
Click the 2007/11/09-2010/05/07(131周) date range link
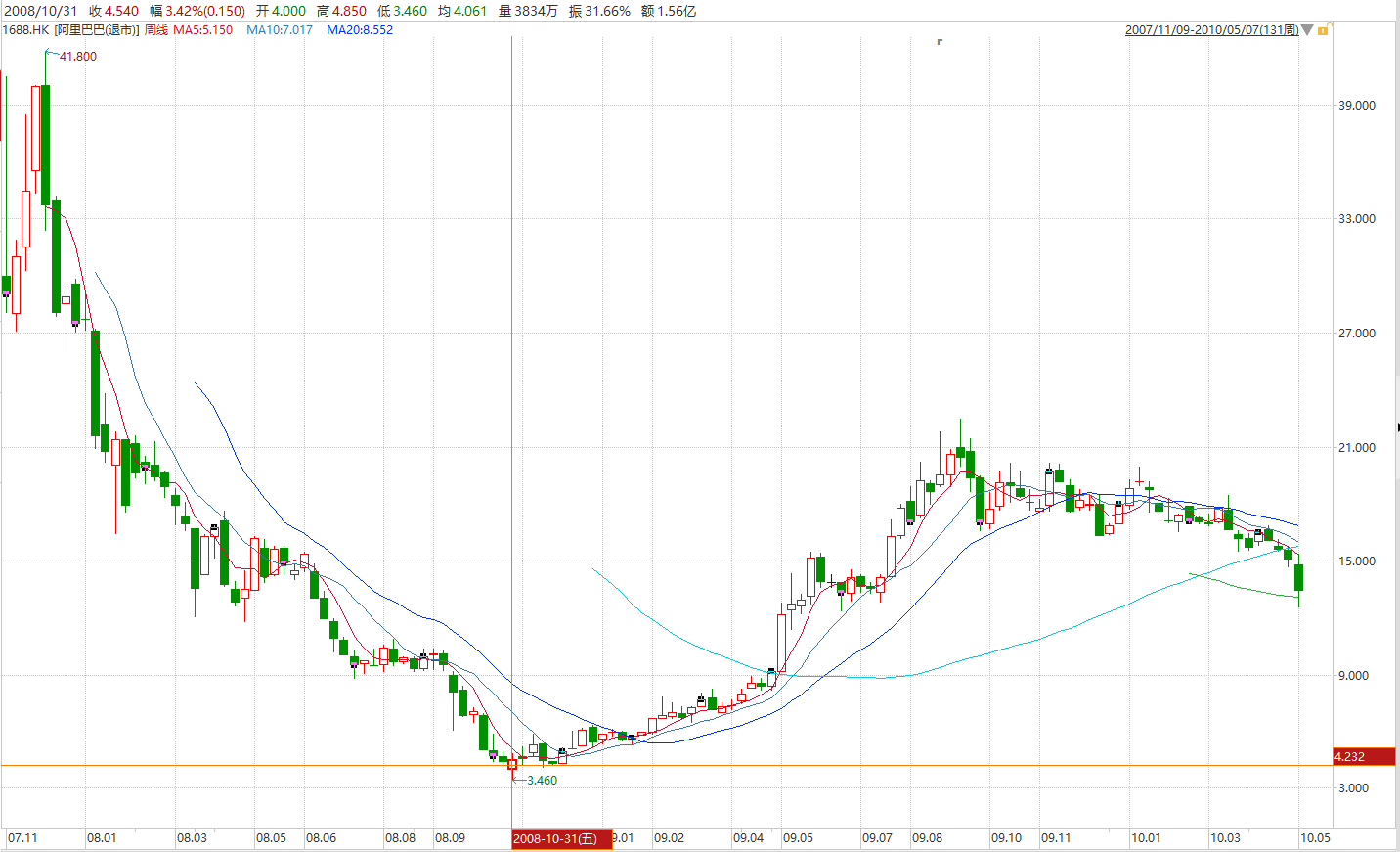click(x=1211, y=30)
